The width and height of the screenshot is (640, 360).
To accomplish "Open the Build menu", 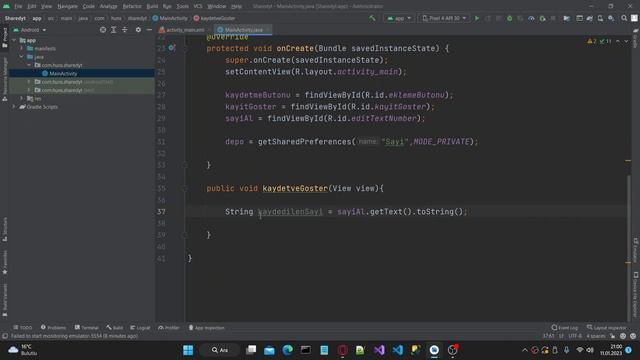I will [x=152, y=6].
